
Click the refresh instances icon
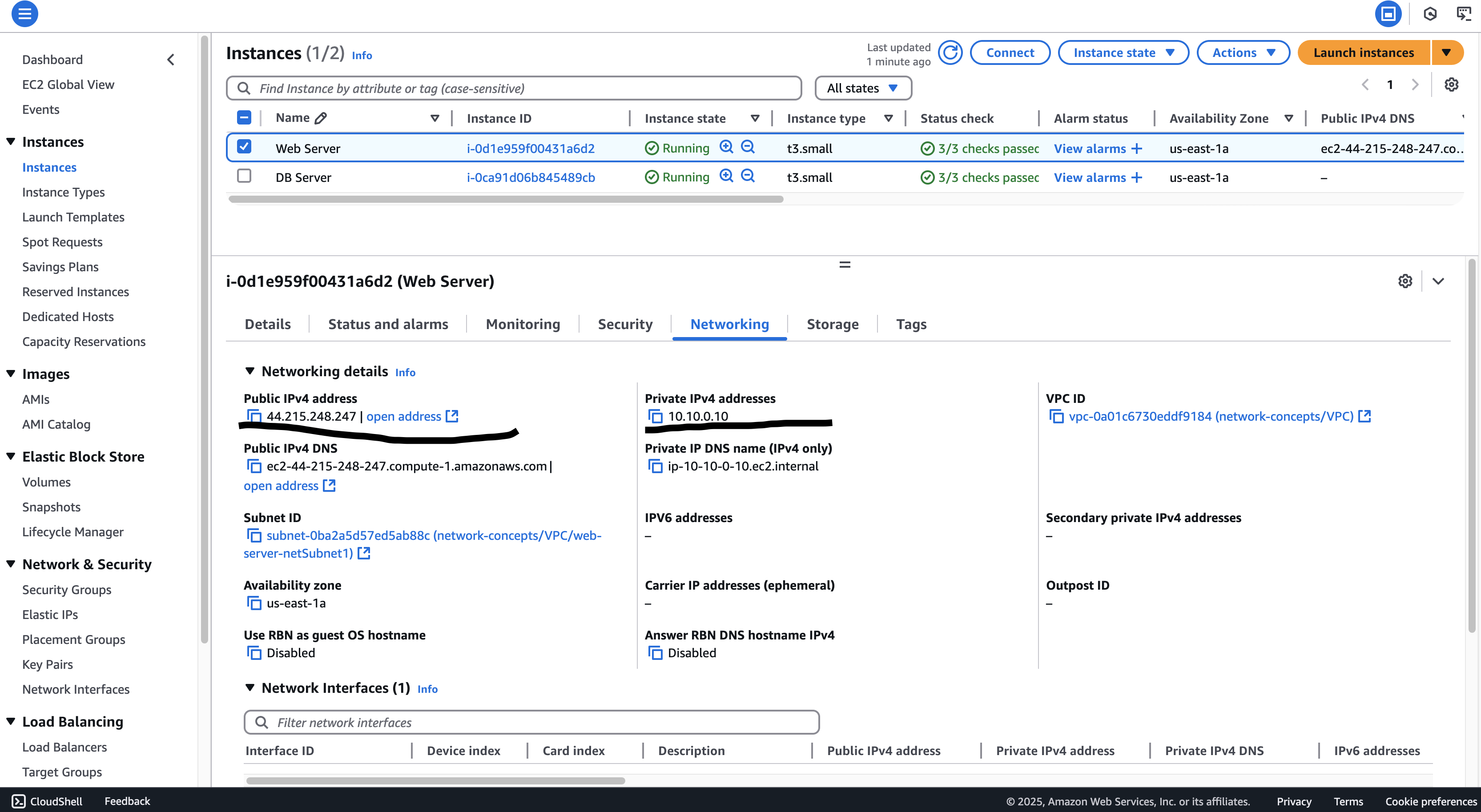click(x=950, y=53)
